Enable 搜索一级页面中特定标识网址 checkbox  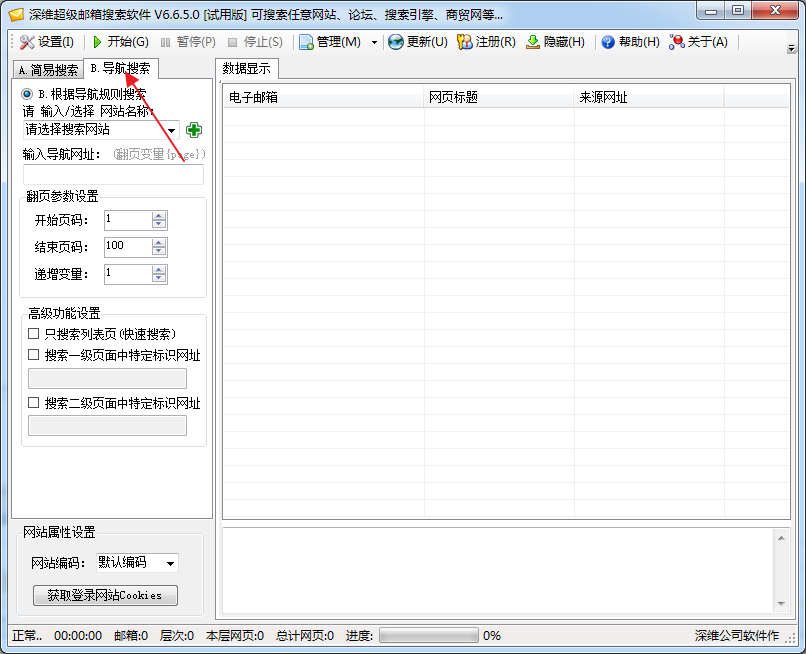click(x=33, y=355)
